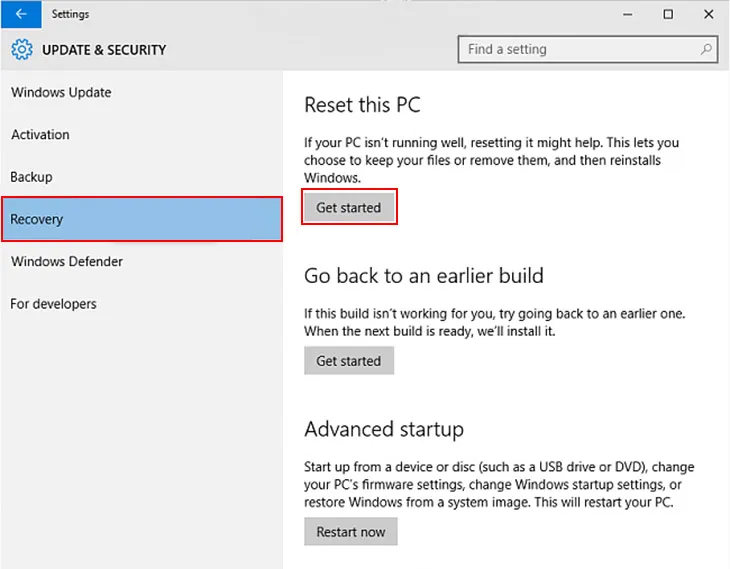Minimize the Settings window

point(628,14)
